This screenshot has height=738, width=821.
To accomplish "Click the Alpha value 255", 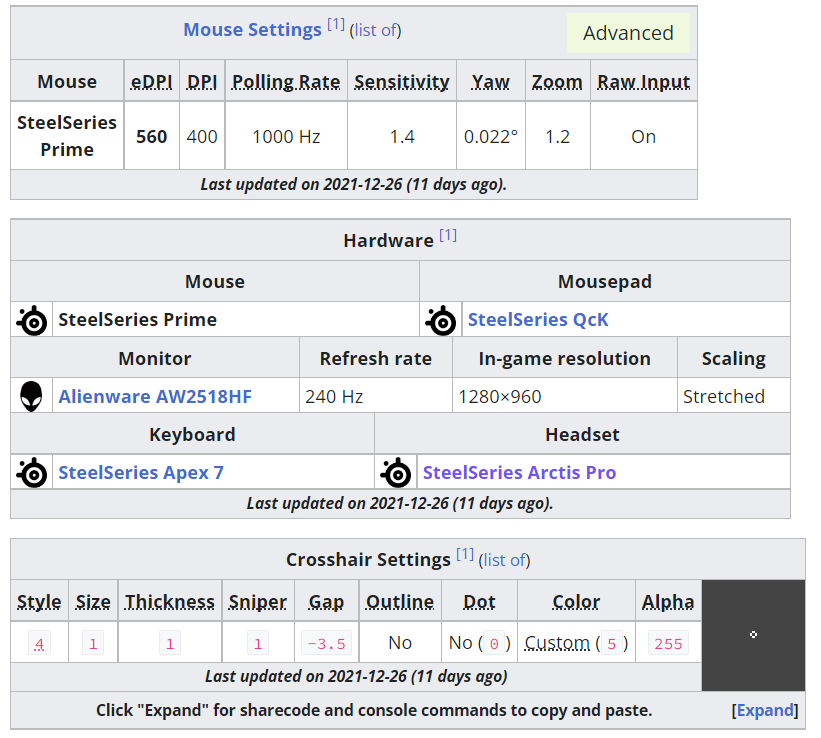I will (x=668, y=643).
